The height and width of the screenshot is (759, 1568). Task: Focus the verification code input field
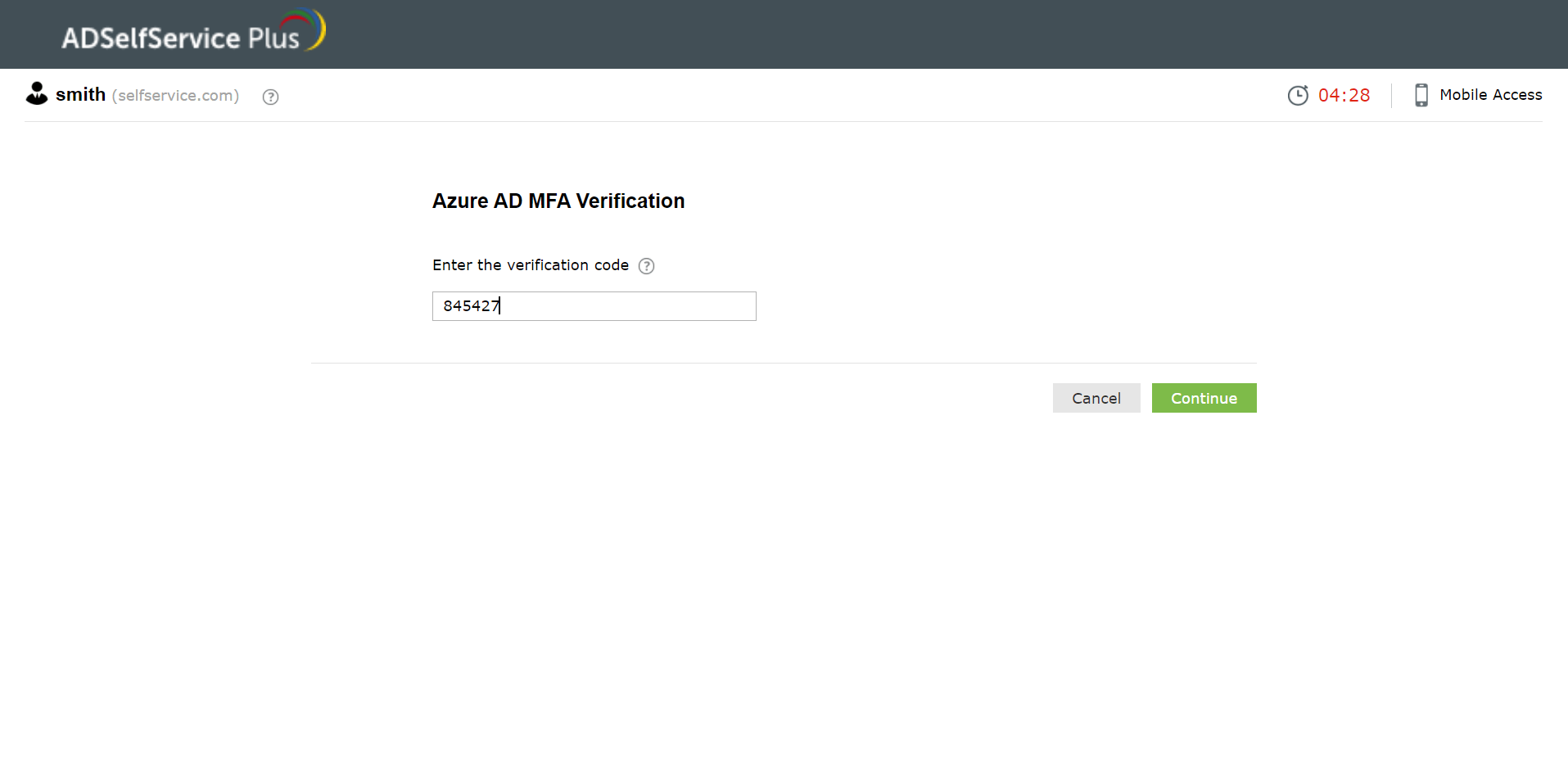594,306
